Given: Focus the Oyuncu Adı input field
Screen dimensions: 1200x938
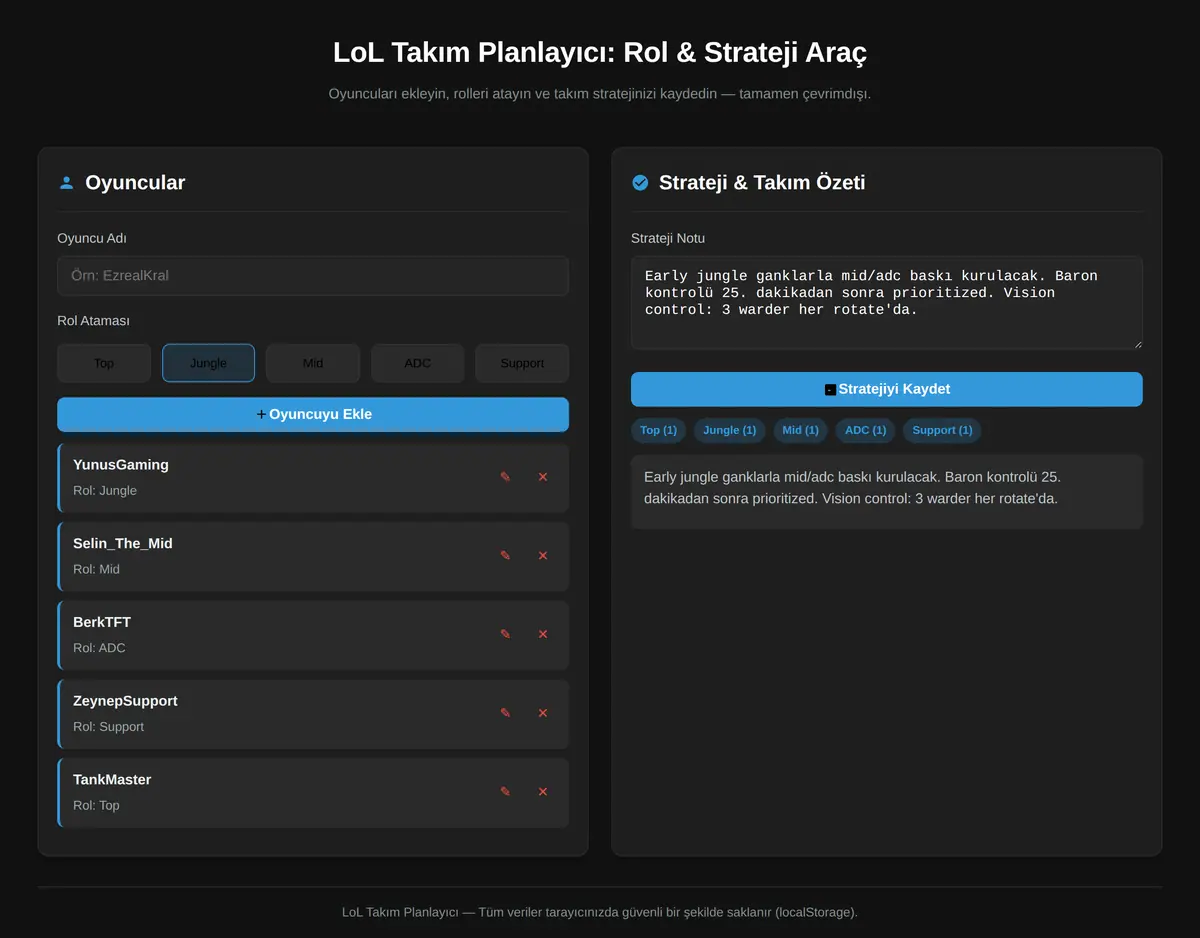Looking at the screenshot, I should tap(313, 276).
